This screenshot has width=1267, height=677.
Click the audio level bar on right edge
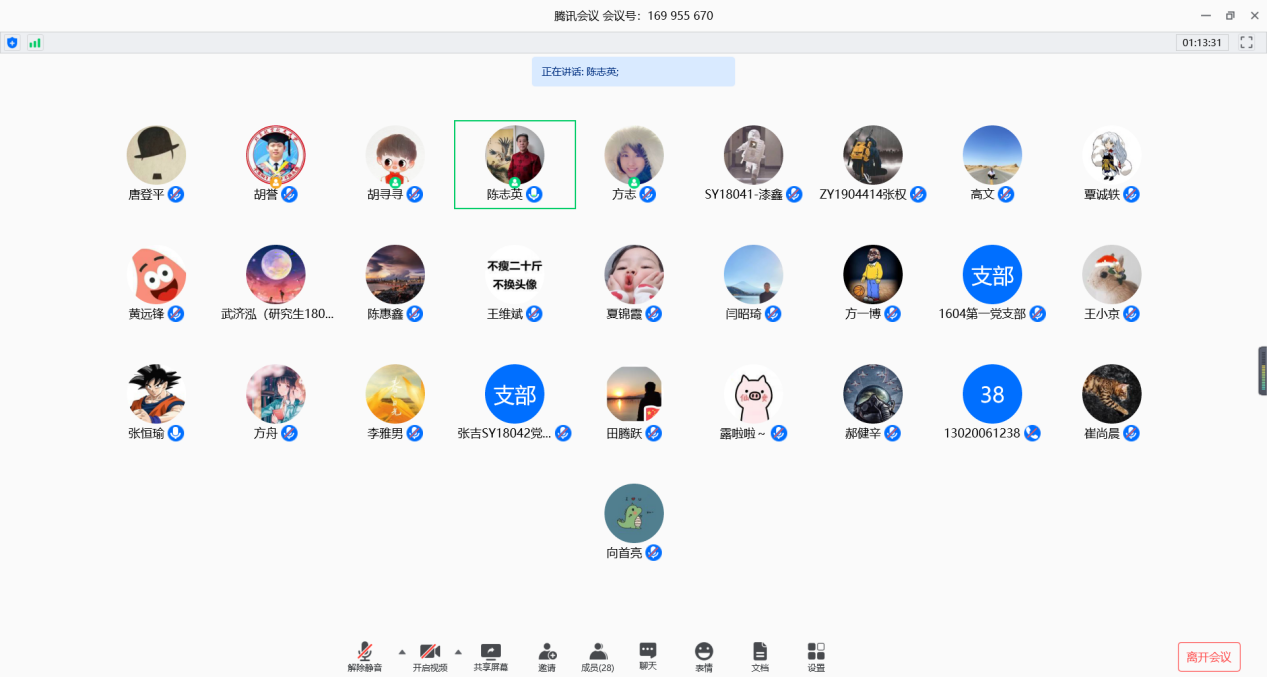point(1262,371)
